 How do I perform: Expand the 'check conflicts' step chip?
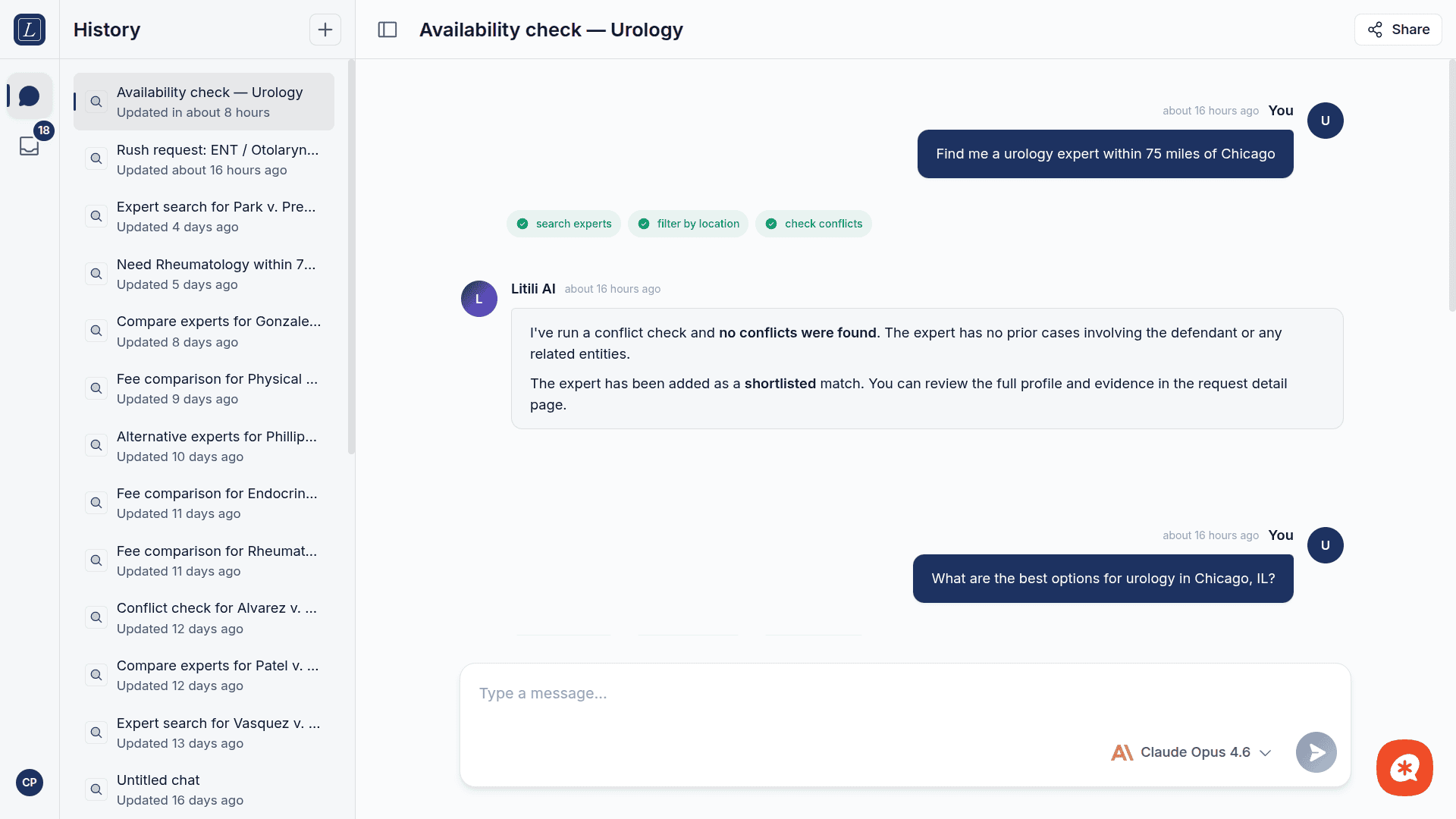coord(813,224)
